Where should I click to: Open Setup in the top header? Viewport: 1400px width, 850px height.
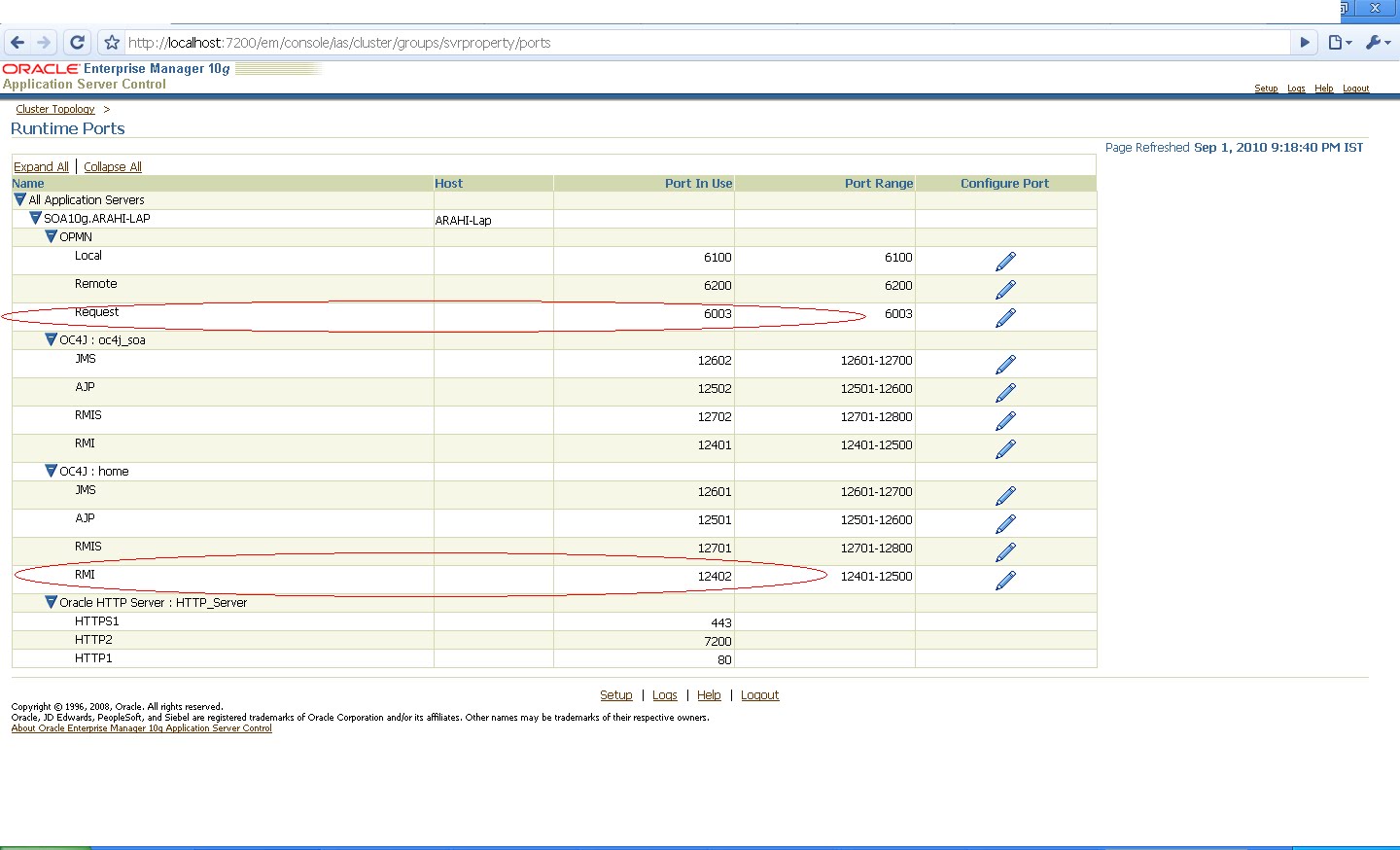click(x=1266, y=89)
